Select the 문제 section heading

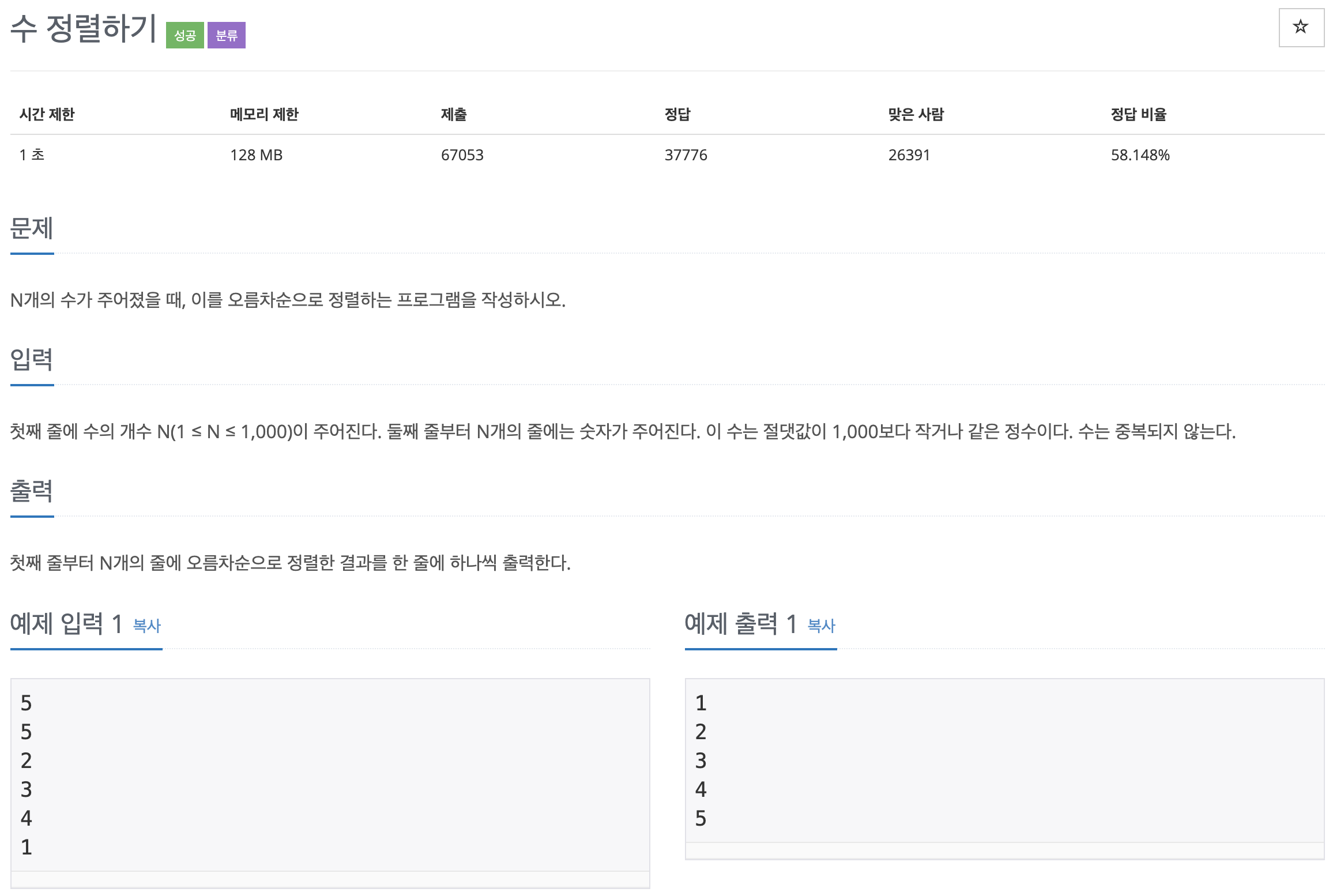(x=32, y=228)
